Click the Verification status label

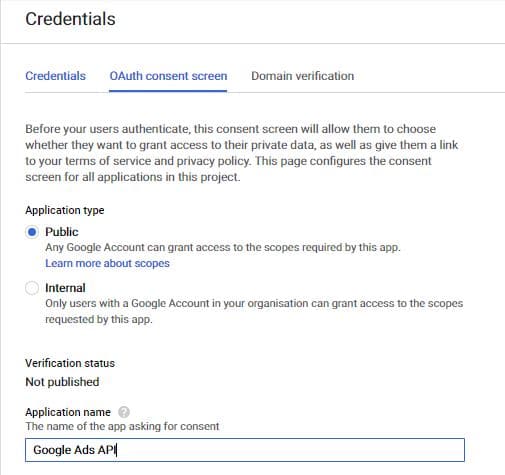[70, 363]
